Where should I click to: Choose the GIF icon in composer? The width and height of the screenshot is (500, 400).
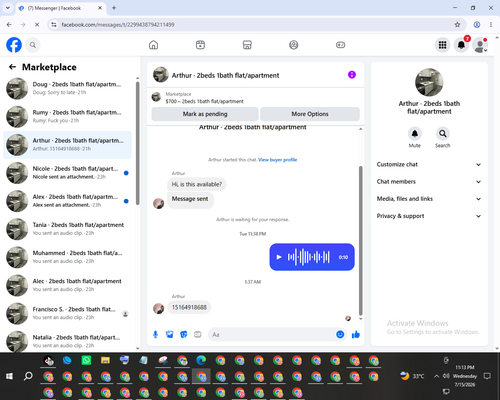[198, 334]
